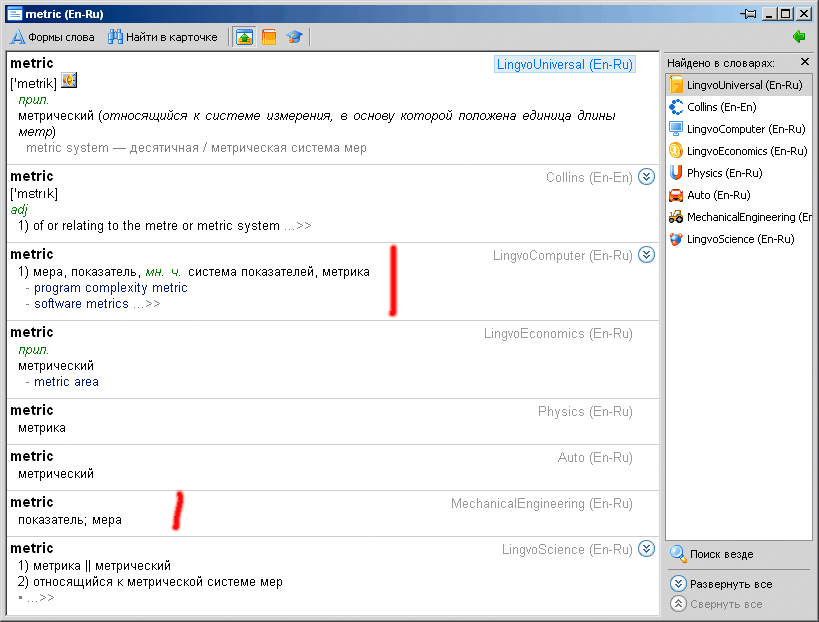
Task: Click the MechanicalEngineering tractor icon
Action: coord(676,216)
